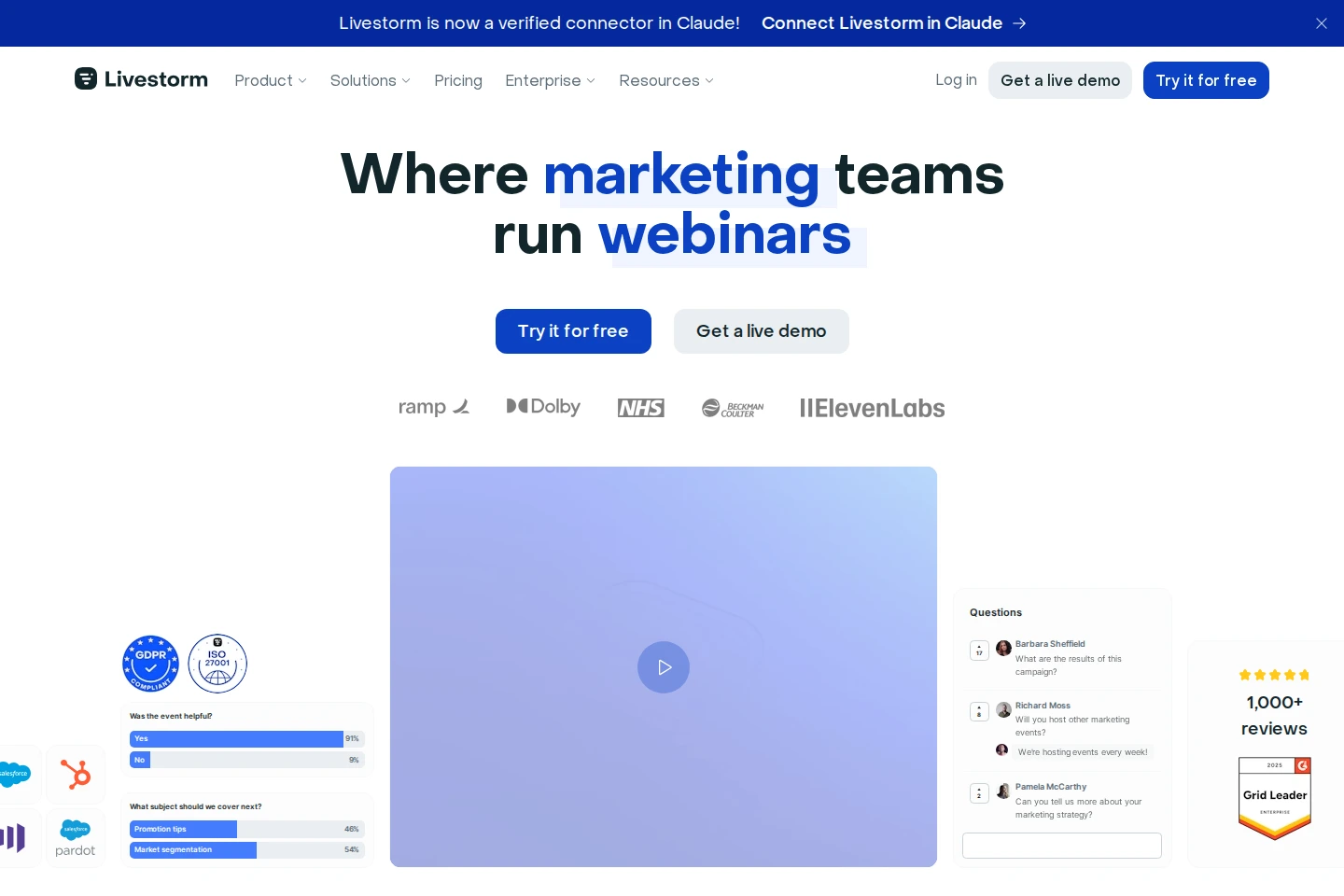Click the Salesforce cloud icon
This screenshot has width=1344, height=896.
14,774
